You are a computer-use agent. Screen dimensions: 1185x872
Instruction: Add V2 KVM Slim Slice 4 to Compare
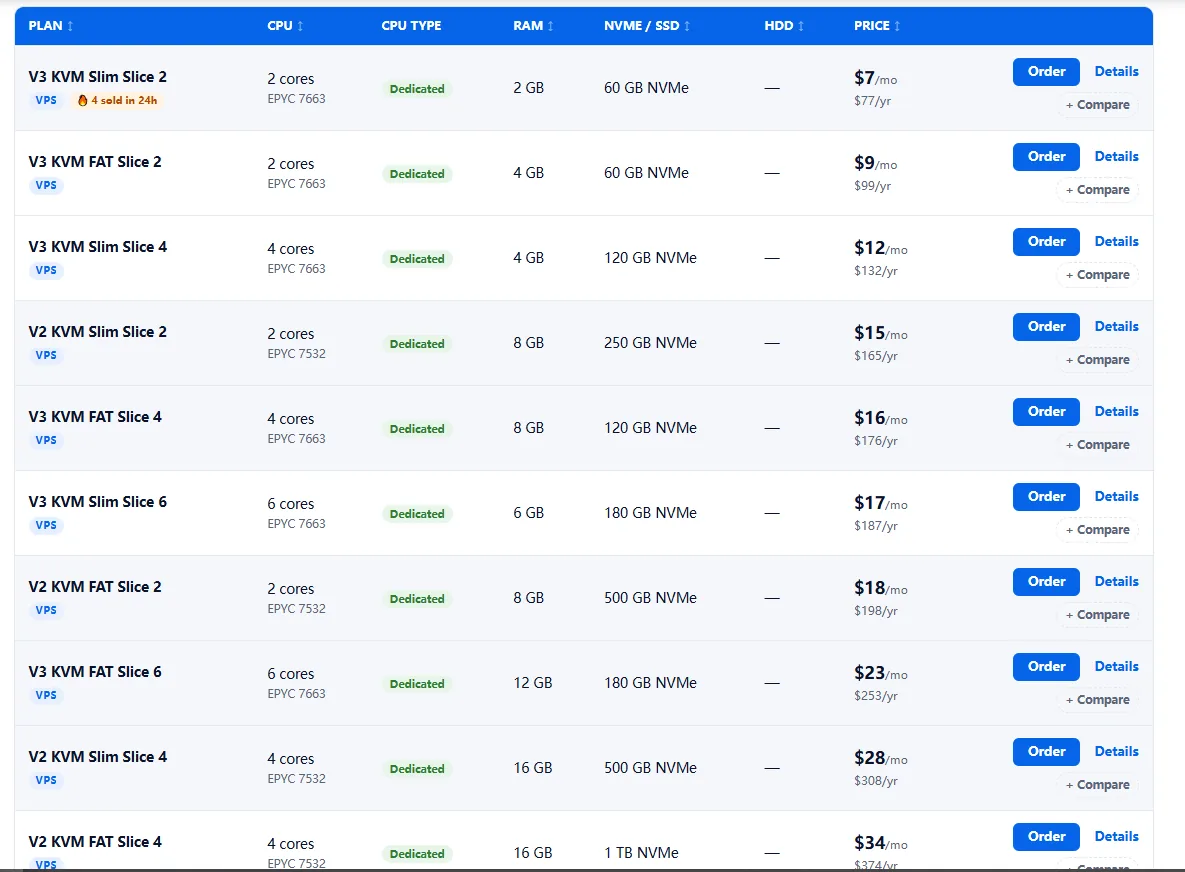point(1097,785)
